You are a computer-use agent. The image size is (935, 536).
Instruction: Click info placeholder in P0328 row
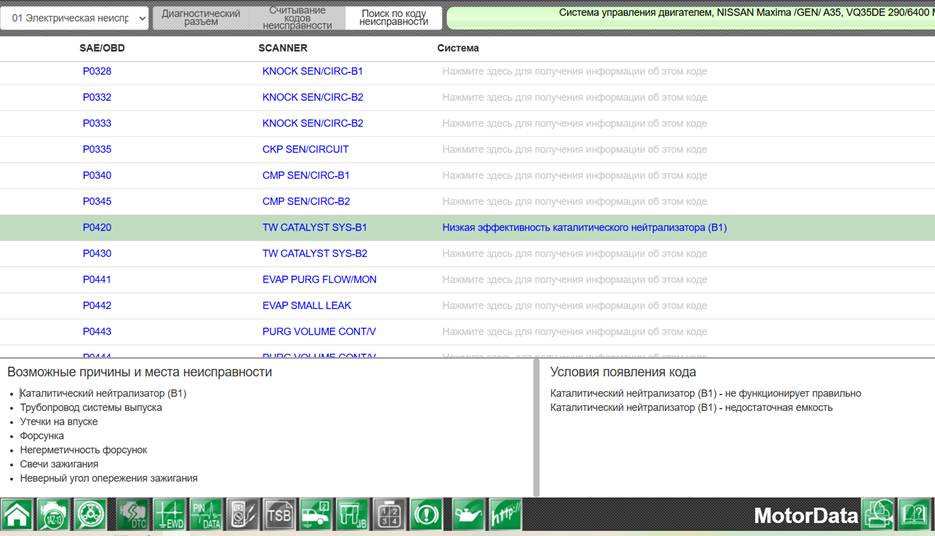click(x=574, y=72)
